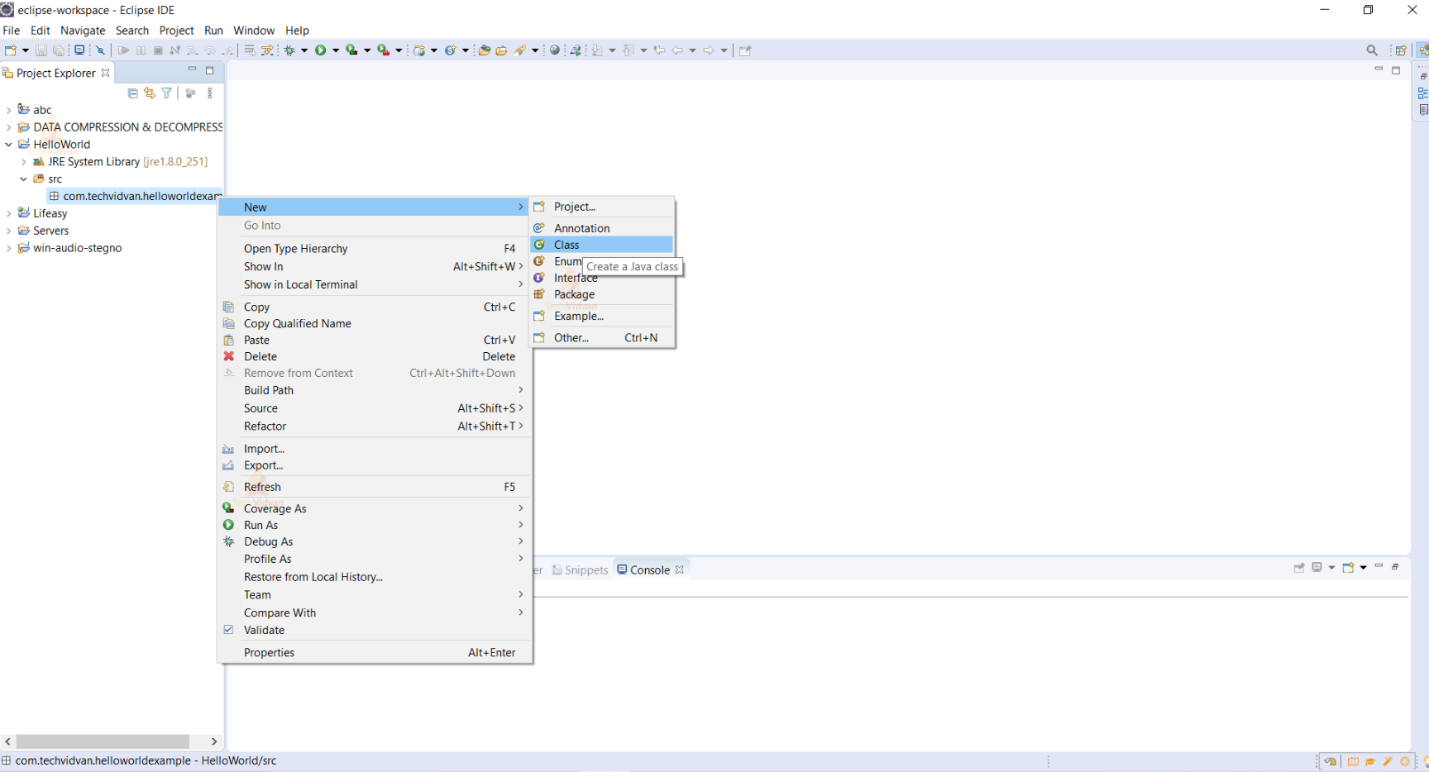Toggle the Validate checkmark menu entry
The width and height of the screenshot is (1429, 772).
coord(375,630)
